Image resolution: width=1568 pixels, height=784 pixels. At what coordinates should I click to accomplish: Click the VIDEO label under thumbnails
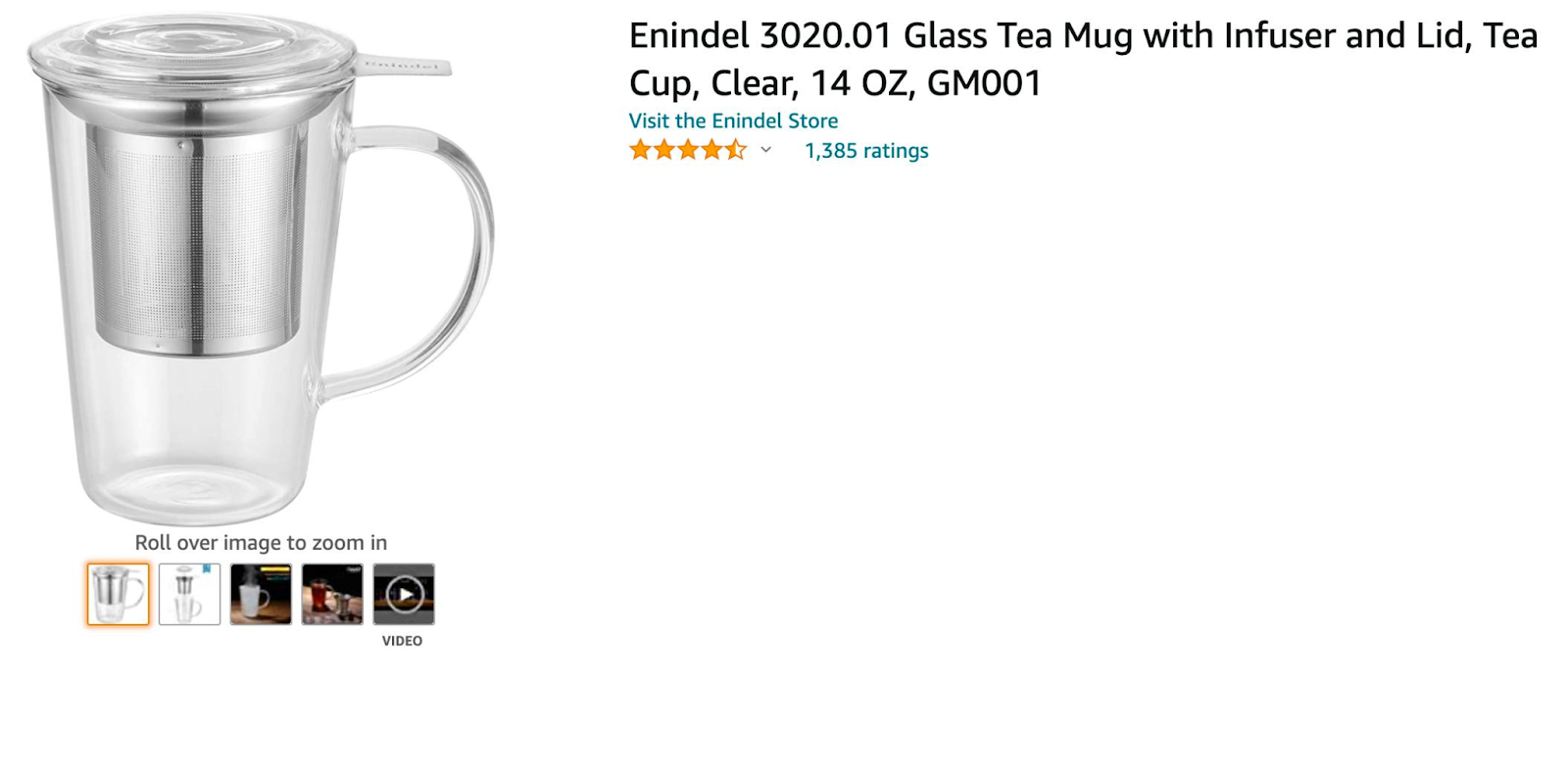[402, 641]
